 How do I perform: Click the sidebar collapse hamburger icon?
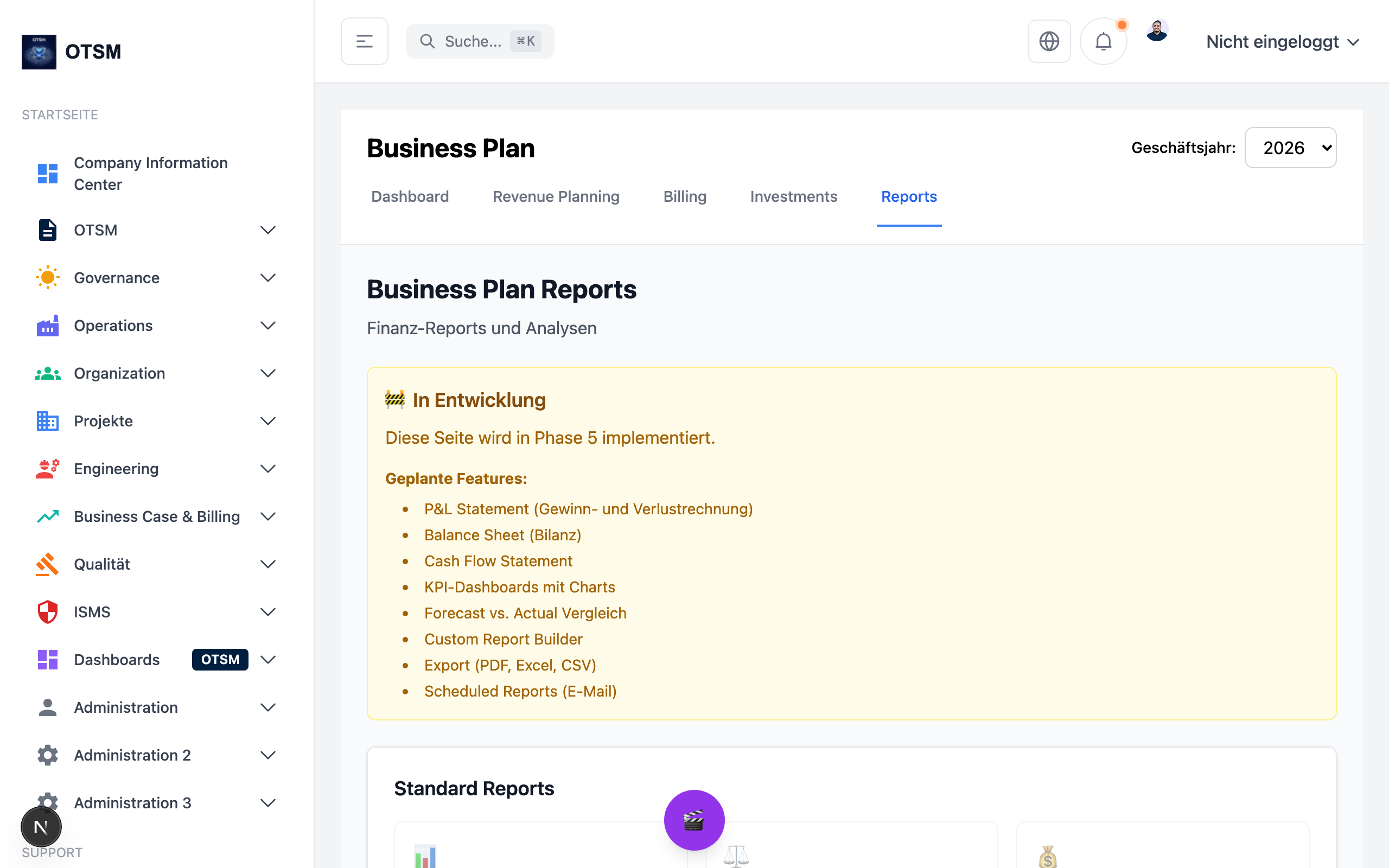[x=364, y=41]
